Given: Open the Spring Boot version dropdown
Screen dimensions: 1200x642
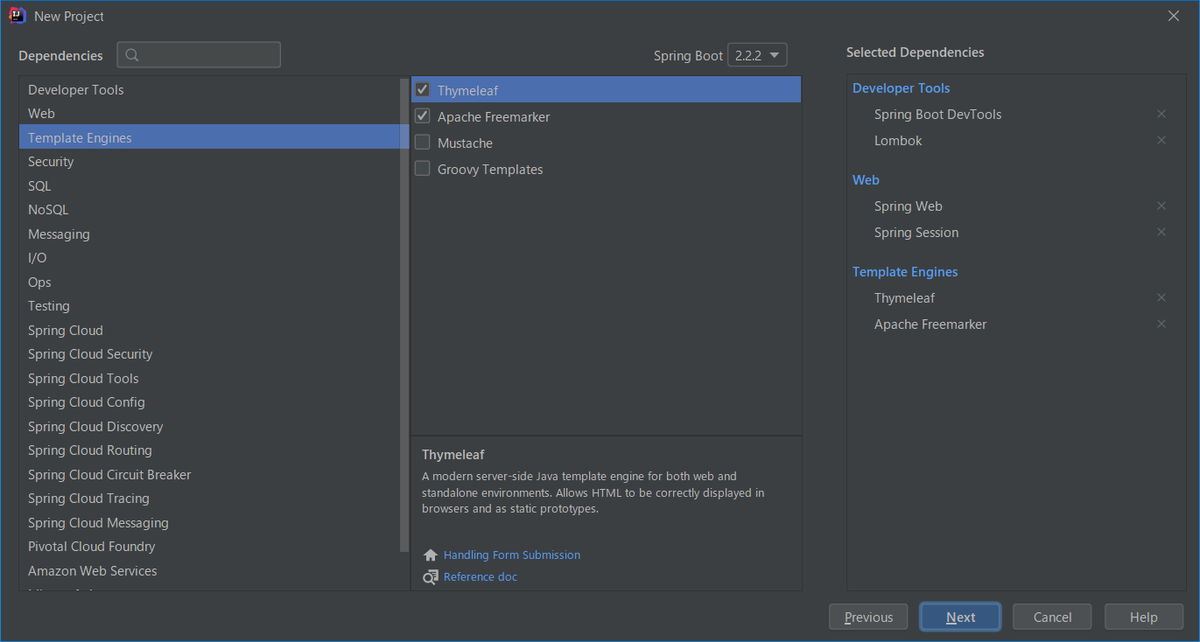Looking at the screenshot, I should click(757, 56).
